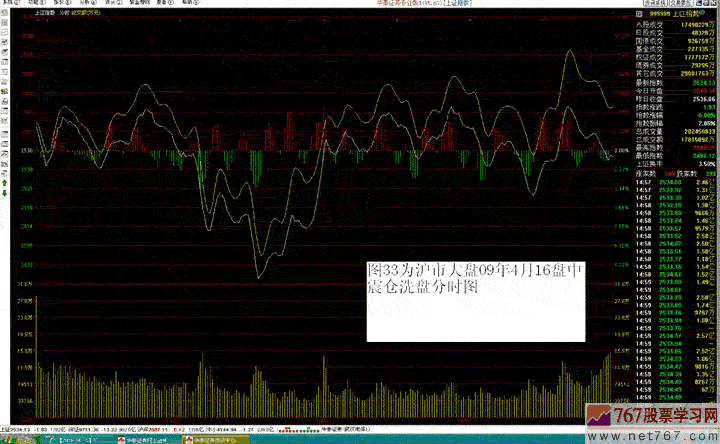The height and width of the screenshot is (444, 720).
Task: Click the 总成交量 row
Action: [x=675, y=132]
